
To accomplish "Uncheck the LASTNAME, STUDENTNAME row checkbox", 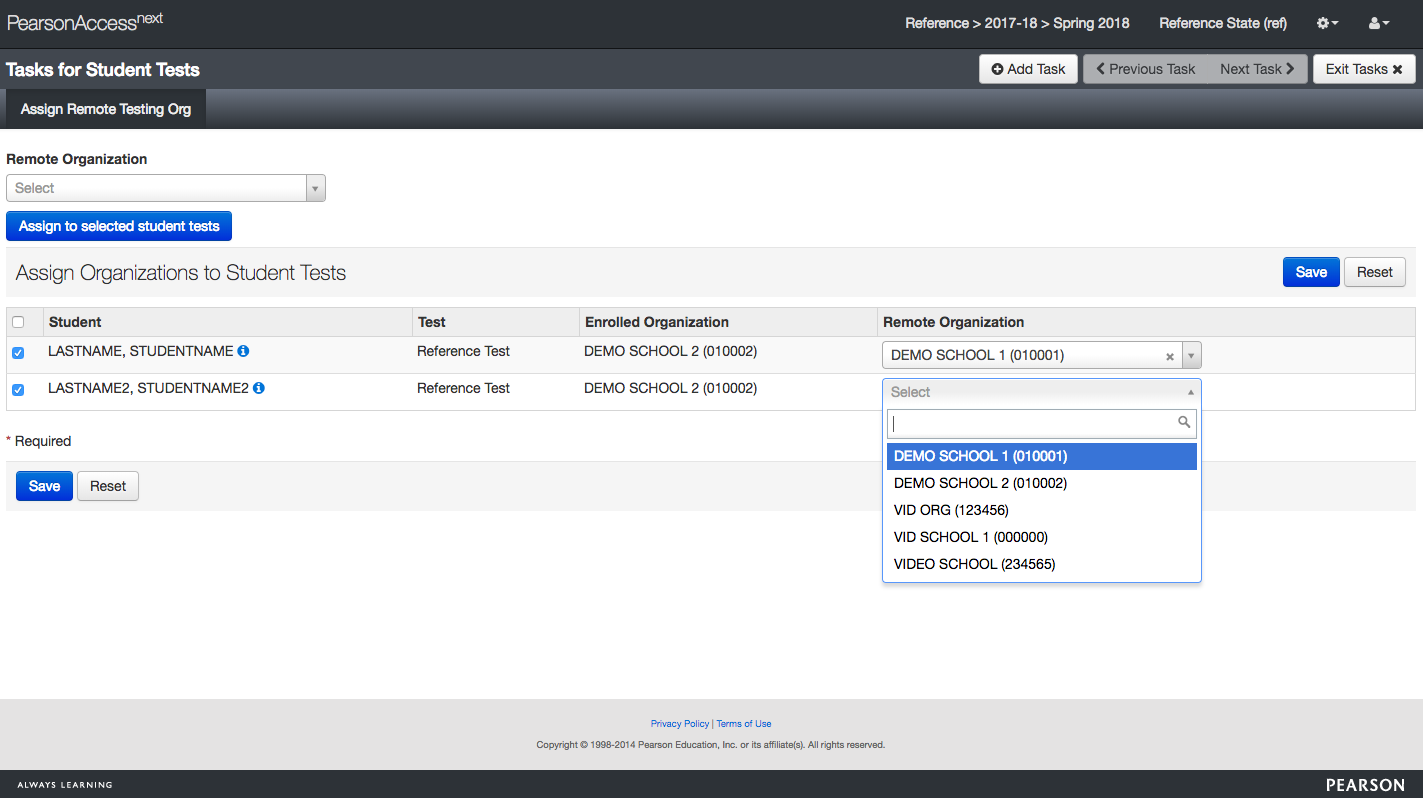I will [x=18, y=353].
